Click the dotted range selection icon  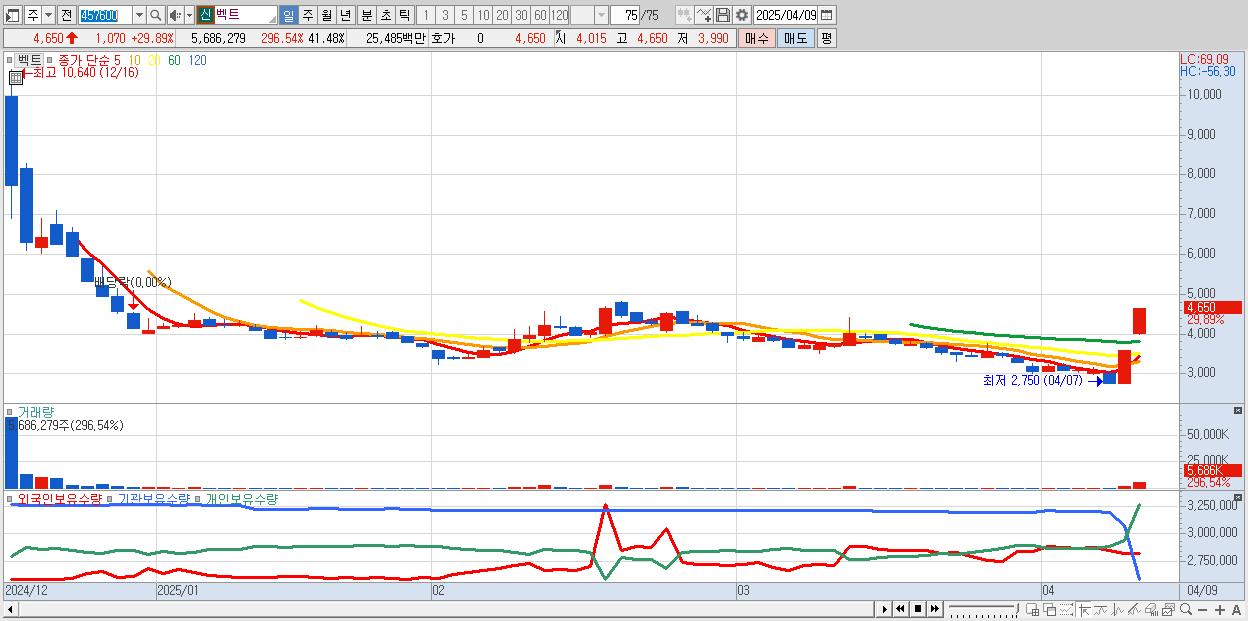(x=1067, y=609)
